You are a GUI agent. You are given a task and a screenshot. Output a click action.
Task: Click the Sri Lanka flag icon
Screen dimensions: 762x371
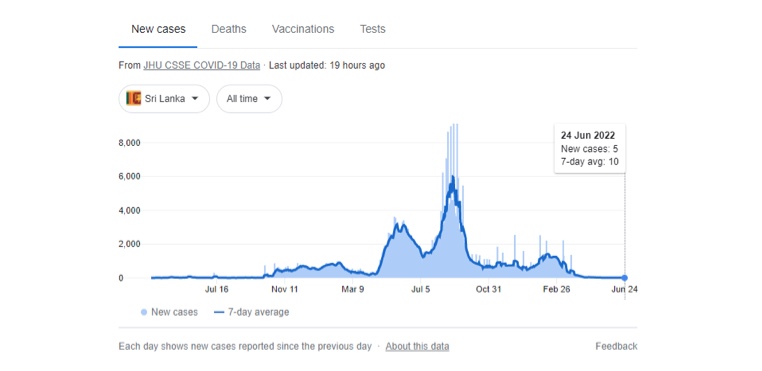click(x=133, y=98)
